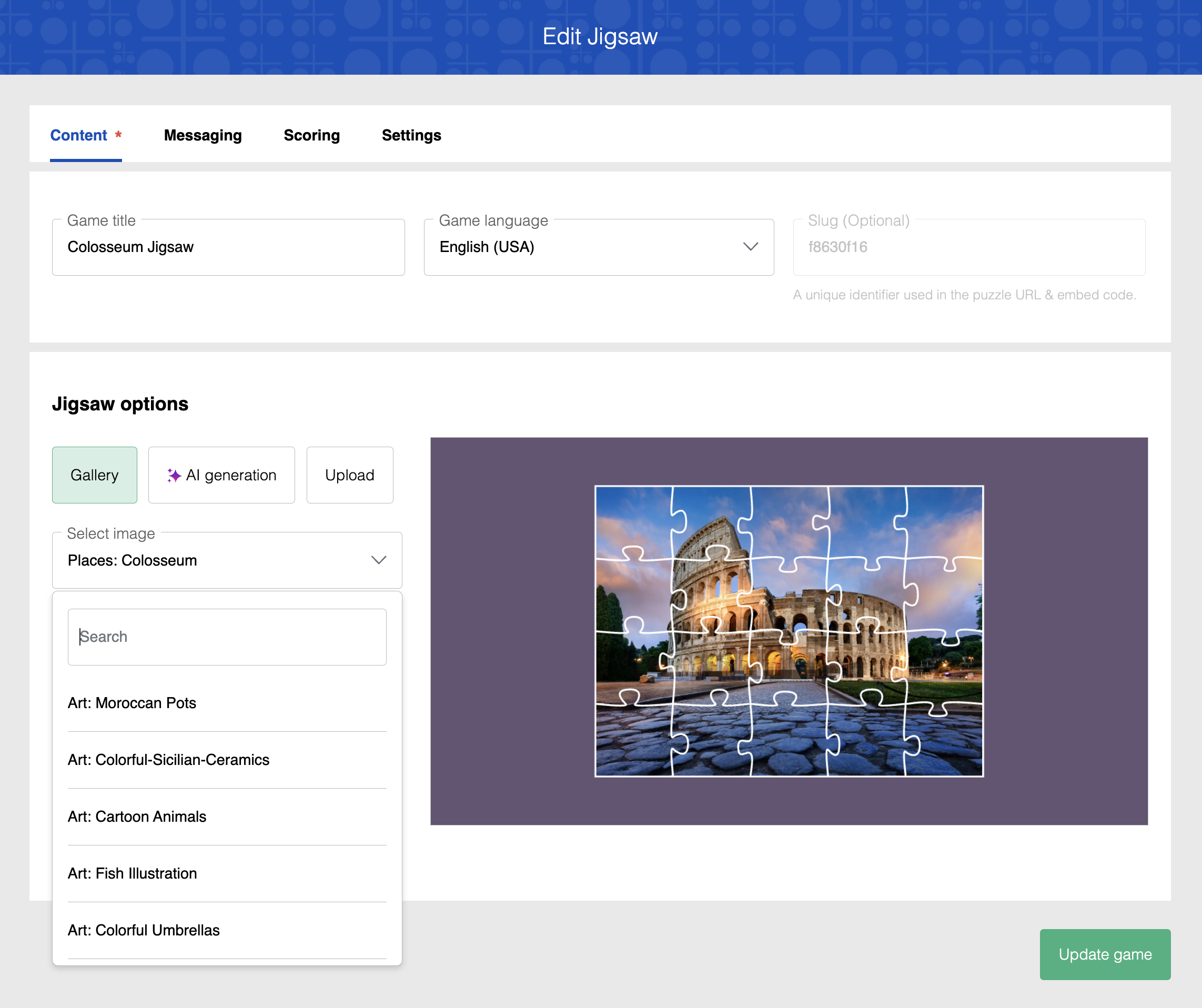This screenshot has height=1008, width=1202.
Task: Click the Game language chevron arrow
Action: pyautogui.click(x=750, y=247)
